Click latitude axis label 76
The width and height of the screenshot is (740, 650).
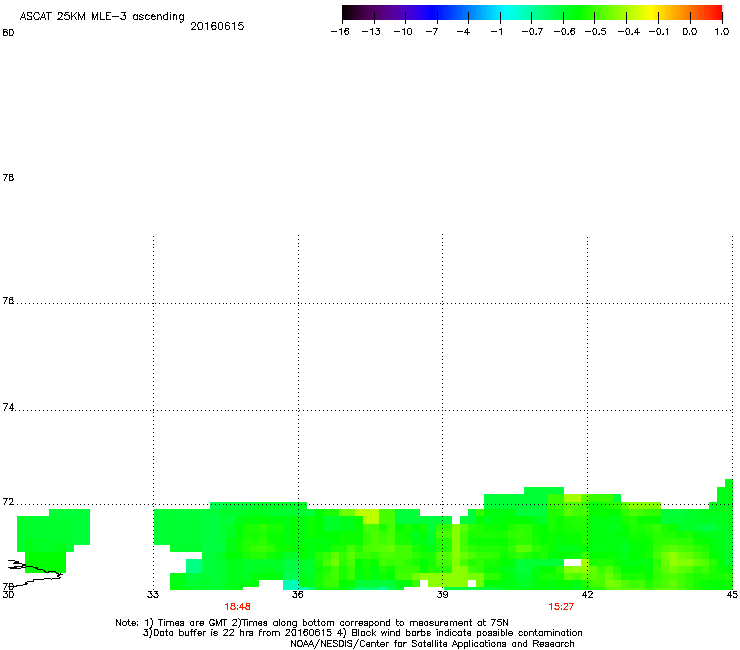coord(8,301)
